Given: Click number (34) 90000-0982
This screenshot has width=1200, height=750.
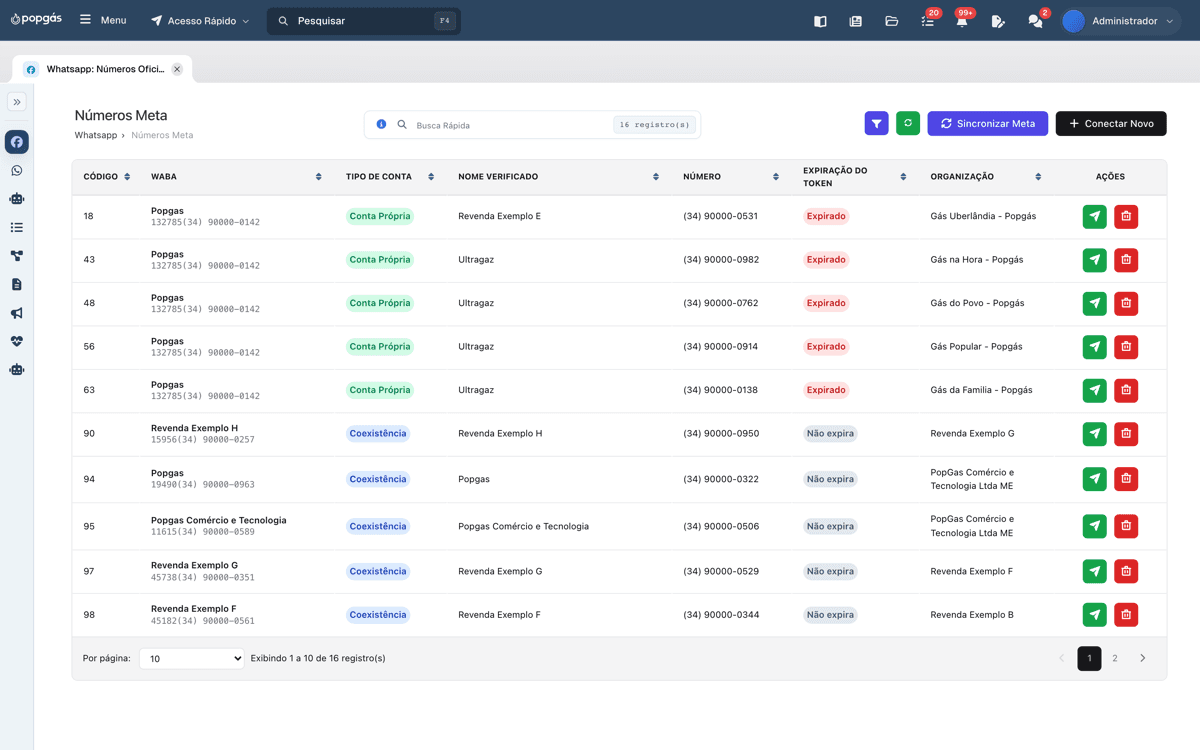Looking at the screenshot, I should point(721,260).
